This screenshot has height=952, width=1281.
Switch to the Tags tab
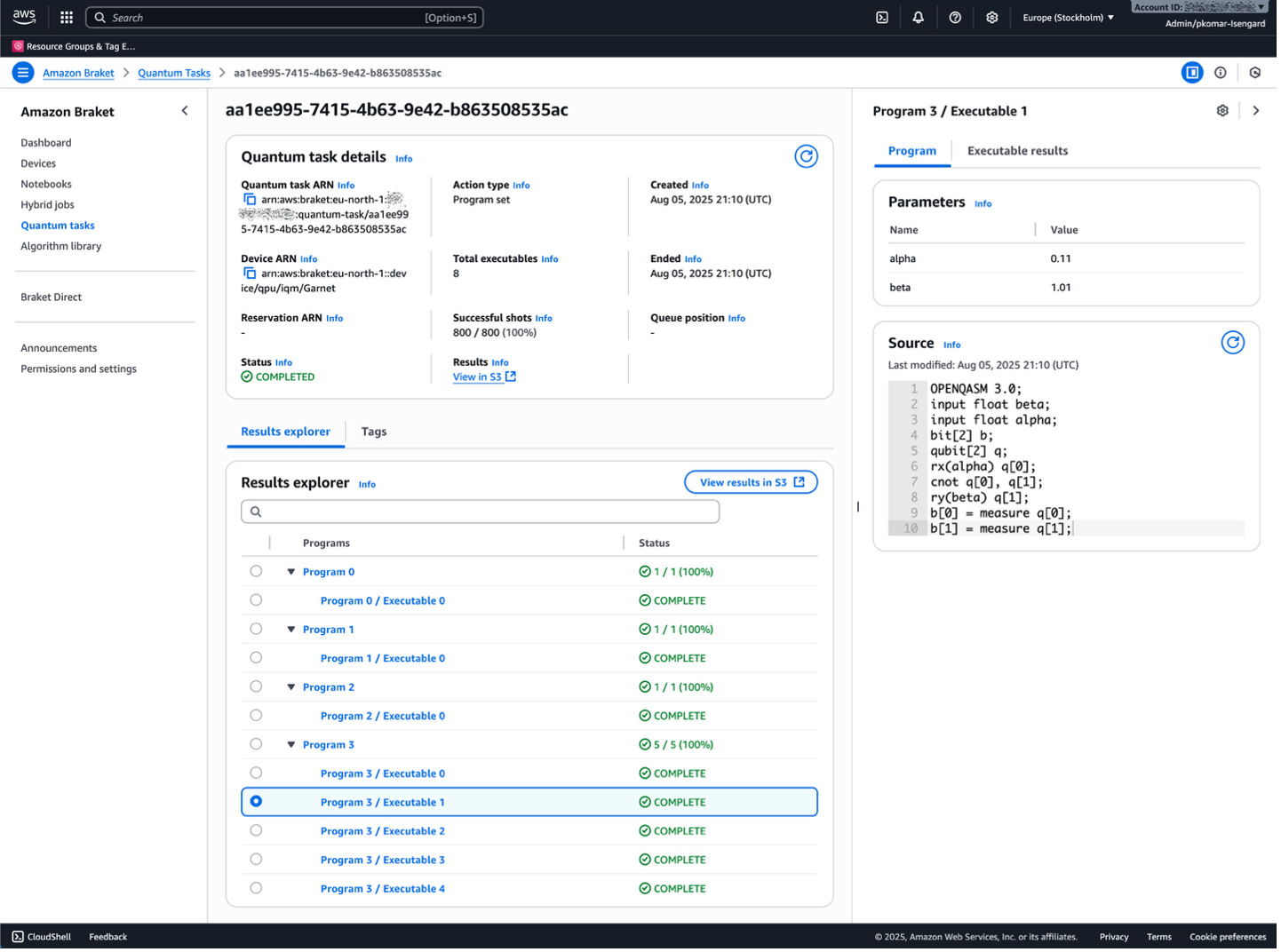(373, 432)
